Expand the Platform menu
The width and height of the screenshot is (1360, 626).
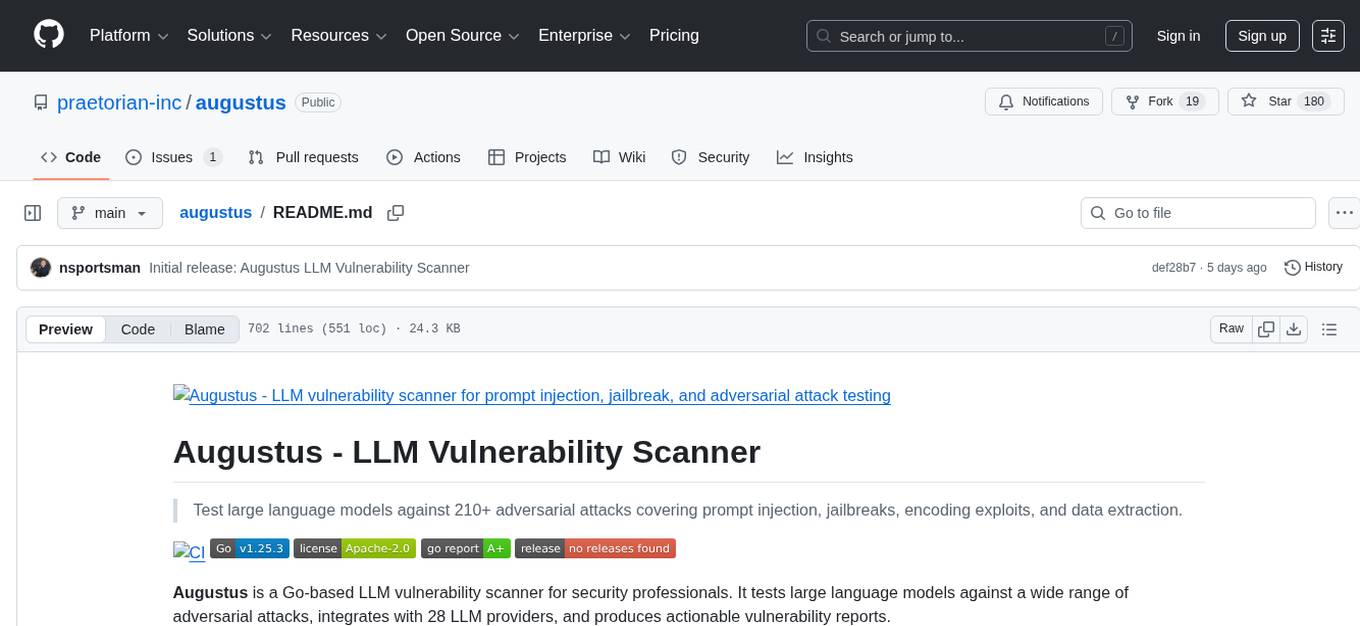[130, 36]
